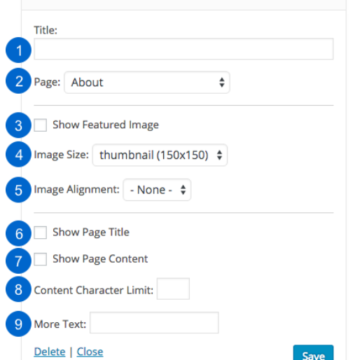Screen dimensions: 360x360
Task: Focus the Title text field
Action: pyautogui.click(x=184, y=49)
